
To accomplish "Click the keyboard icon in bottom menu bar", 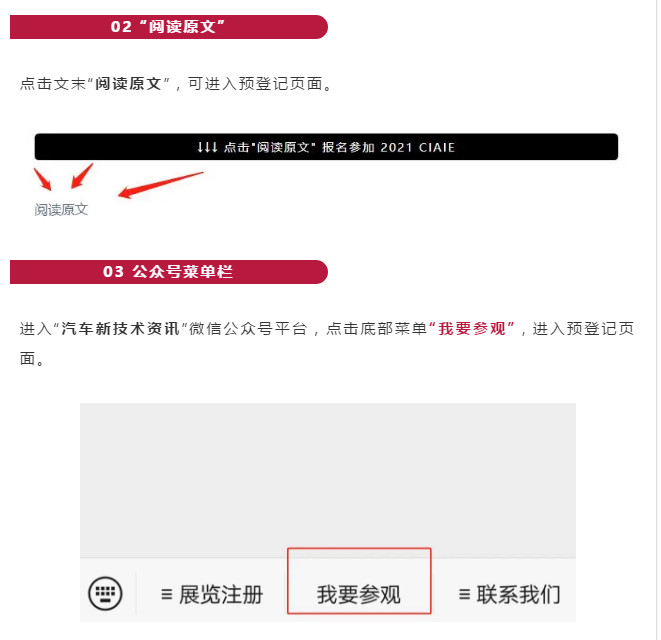I will coord(105,594).
